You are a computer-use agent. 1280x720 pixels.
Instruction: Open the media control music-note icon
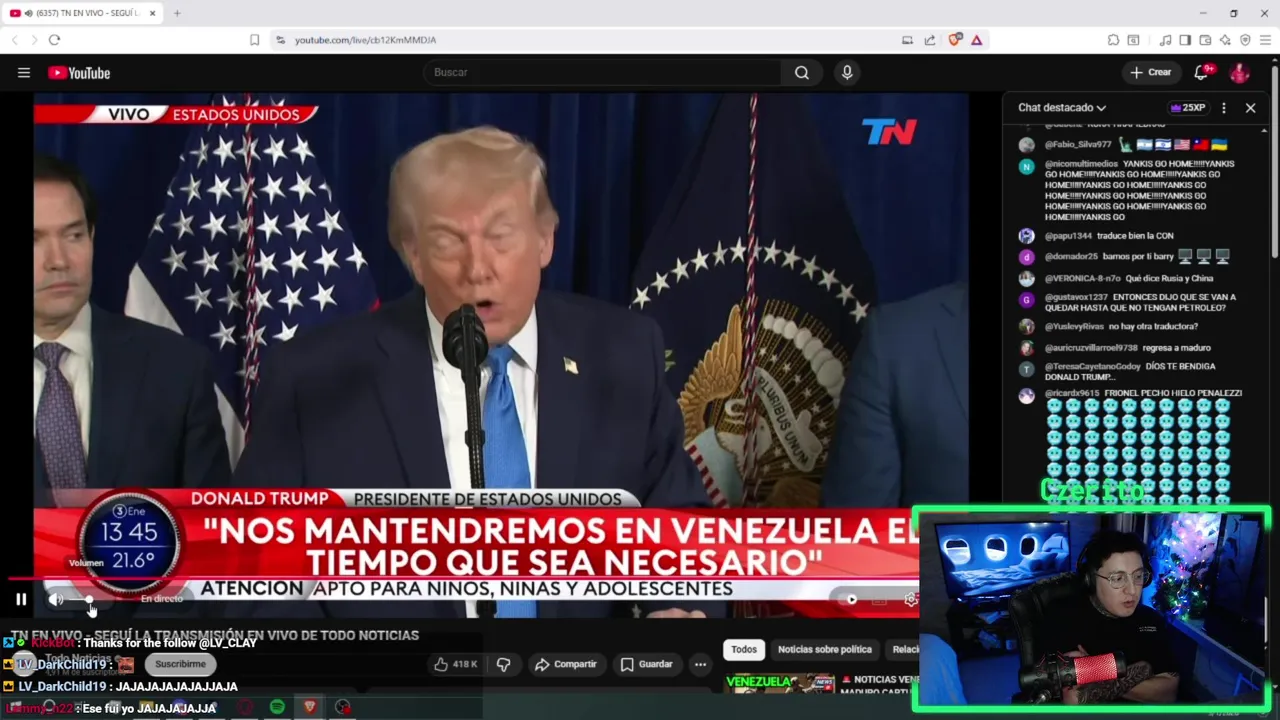coord(1165,40)
